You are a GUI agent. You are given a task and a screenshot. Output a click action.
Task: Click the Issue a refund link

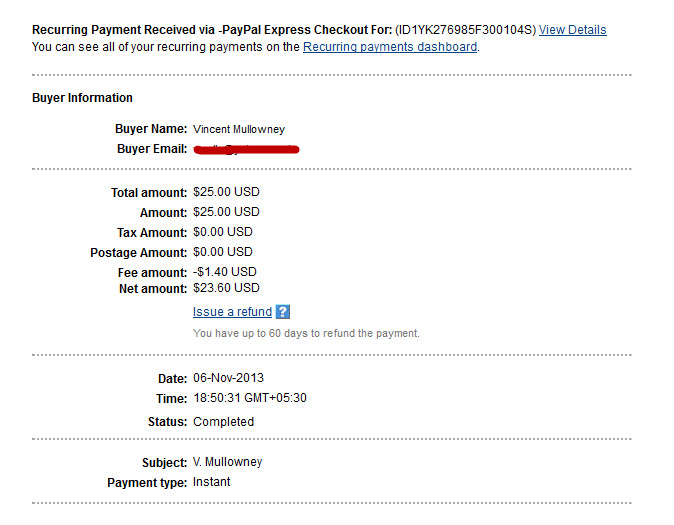pyautogui.click(x=232, y=312)
